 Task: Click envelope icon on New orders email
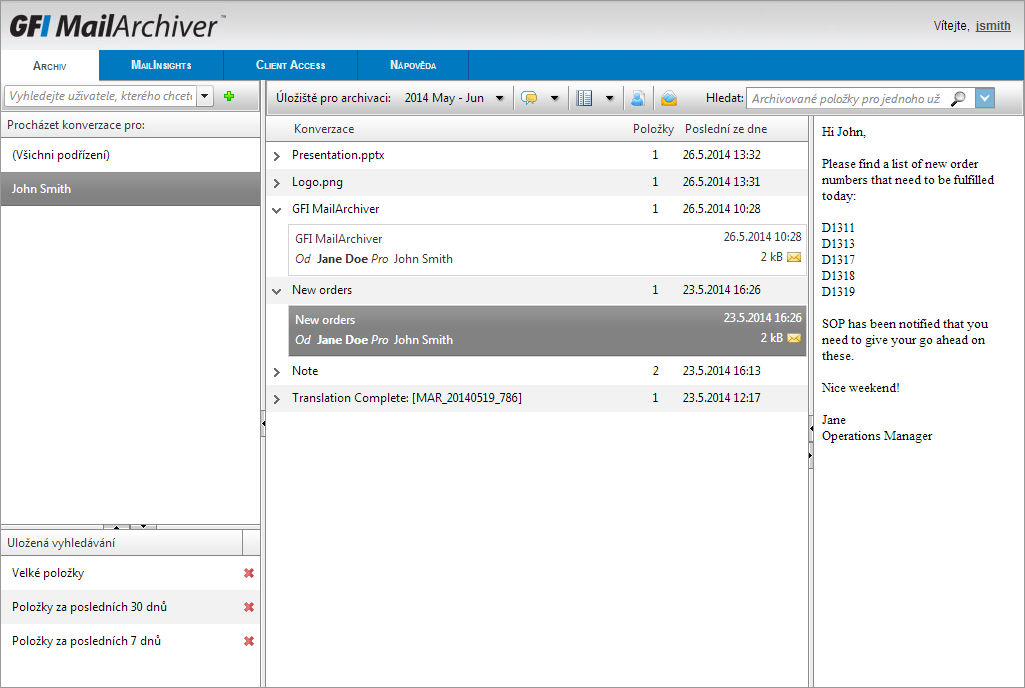794,338
